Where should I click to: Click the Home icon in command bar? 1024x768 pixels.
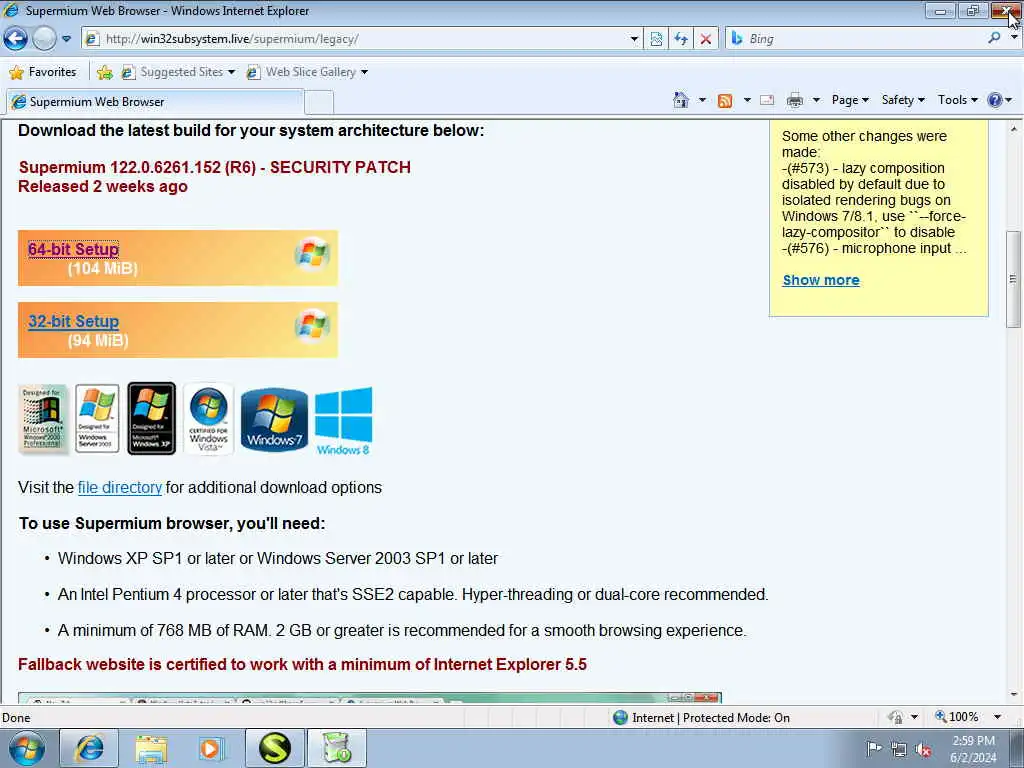[680, 100]
